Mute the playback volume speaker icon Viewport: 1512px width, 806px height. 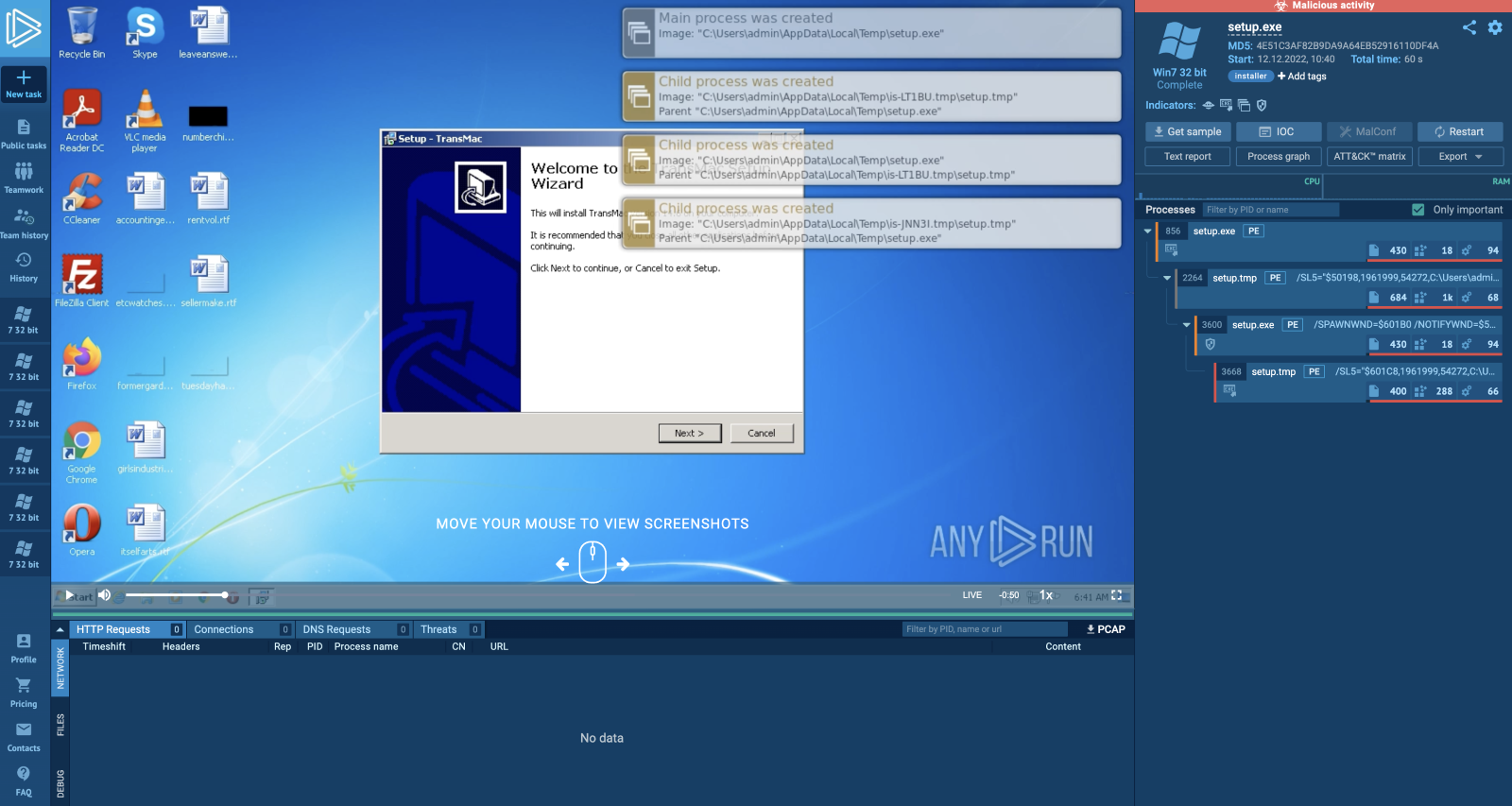[105, 595]
